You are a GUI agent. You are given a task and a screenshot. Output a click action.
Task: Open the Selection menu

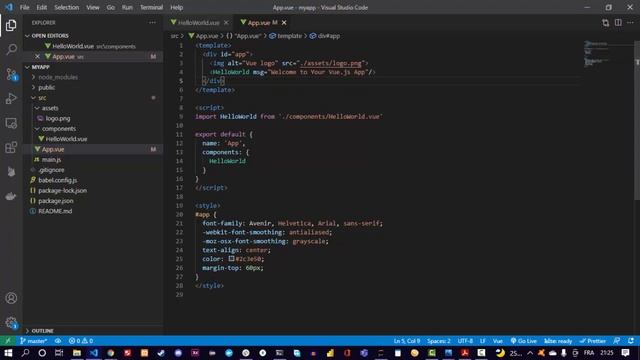click(67, 7)
